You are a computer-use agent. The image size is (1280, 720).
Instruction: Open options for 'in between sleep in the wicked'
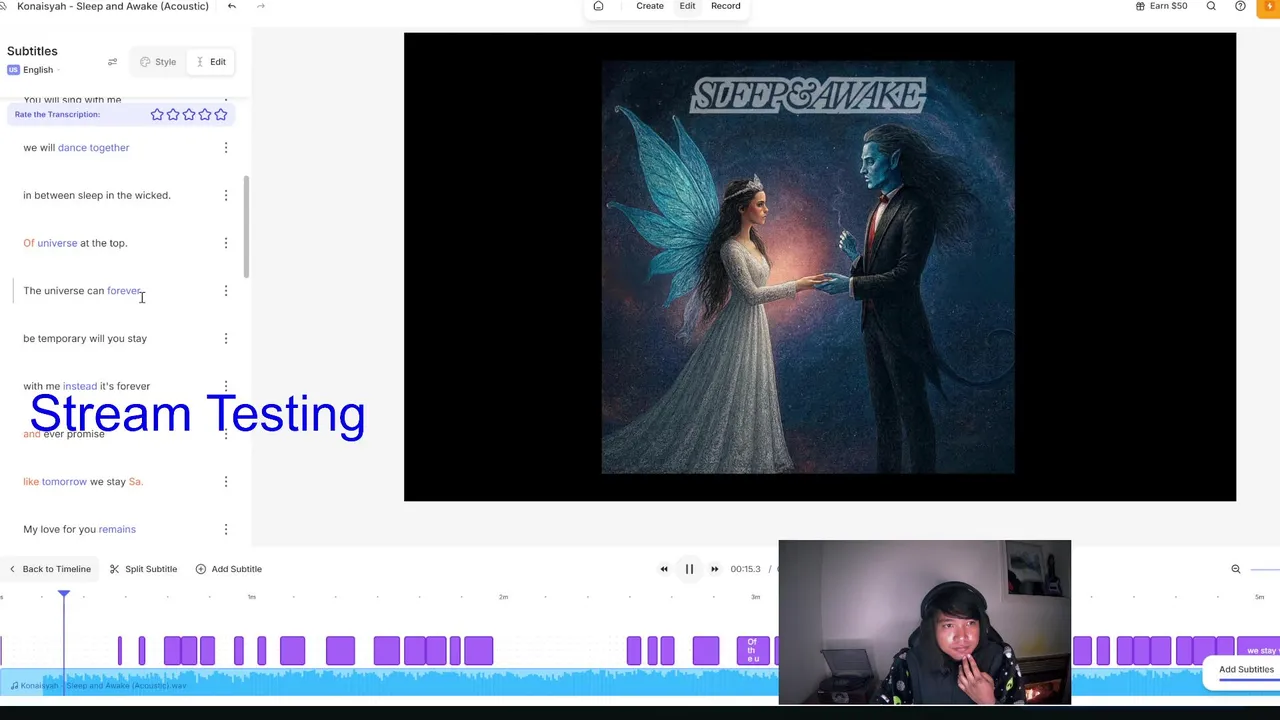[225, 195]
